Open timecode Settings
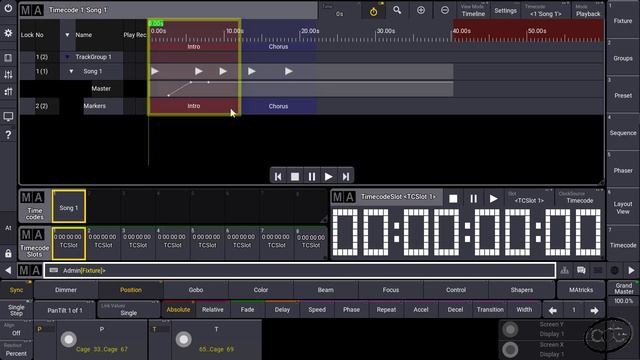Screen dimensions: 640x360 (505, 11)
